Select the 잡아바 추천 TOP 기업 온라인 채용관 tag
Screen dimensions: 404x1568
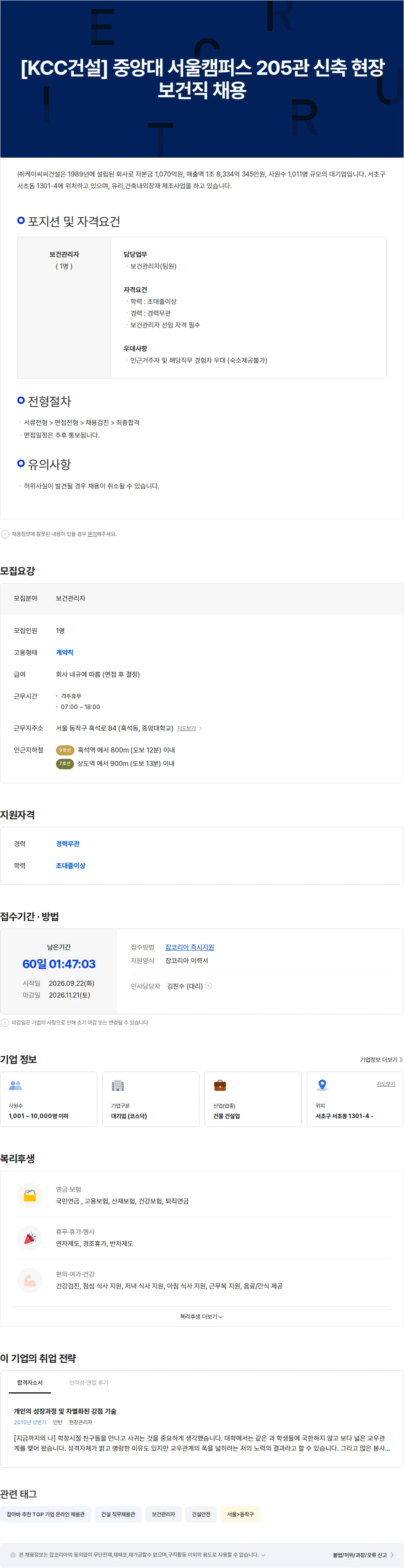coord(46,1515)
